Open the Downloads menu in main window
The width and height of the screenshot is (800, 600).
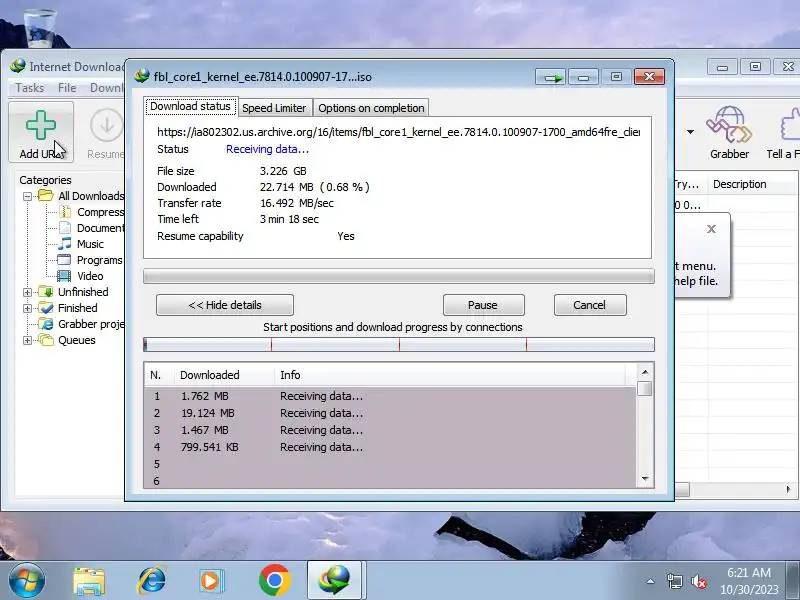(107, 88)
